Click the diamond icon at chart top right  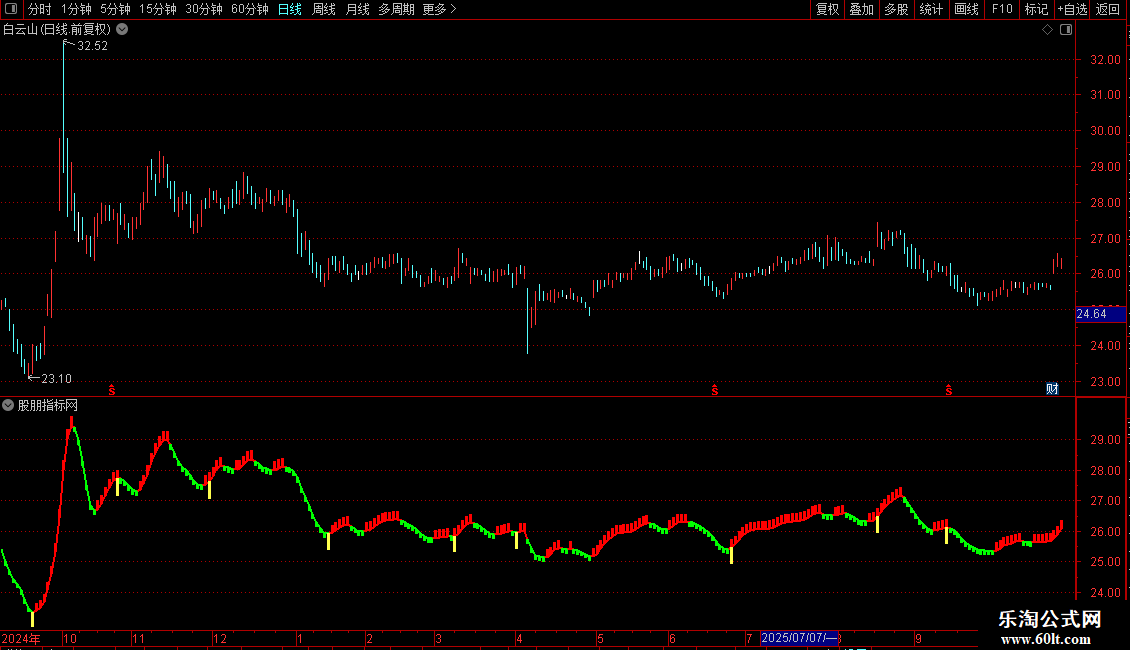pyautogui.click(x=1048, y=30)
